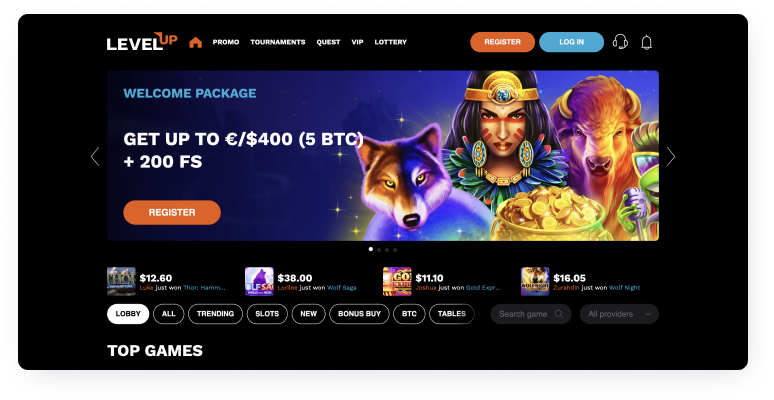Advance to next banner slide arrow
This screenshot has height=400, width=774.
(670, 157)
